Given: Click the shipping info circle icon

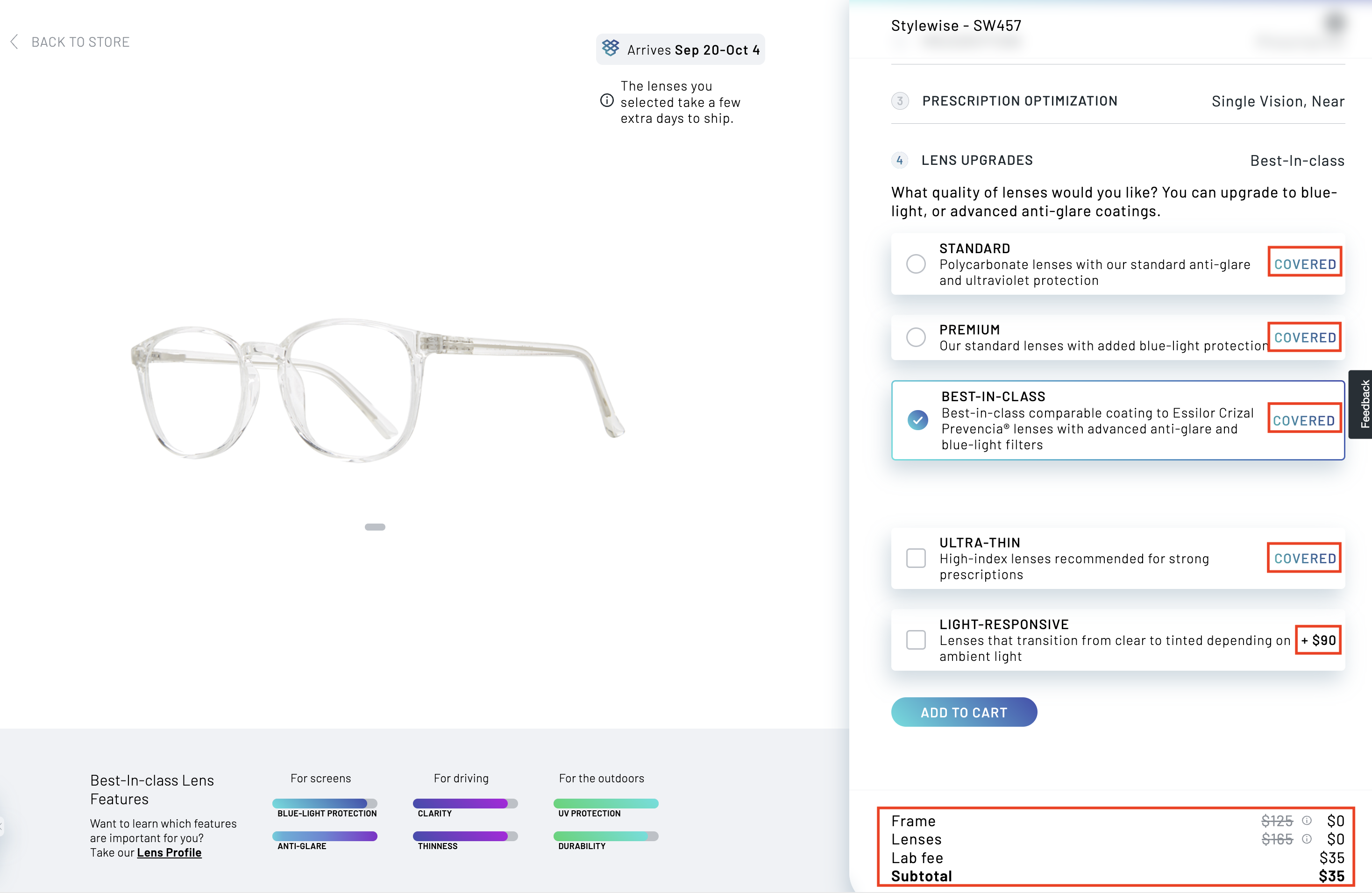Looking at the screenshot, I should (606, 101).
